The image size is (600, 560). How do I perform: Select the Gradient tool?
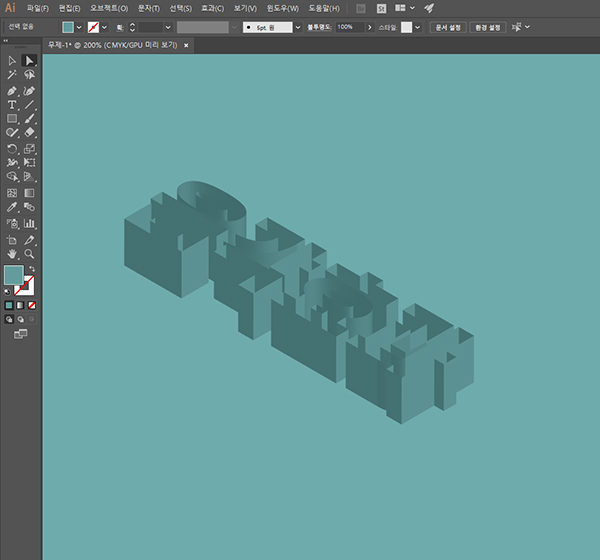(x=29, y=193)
